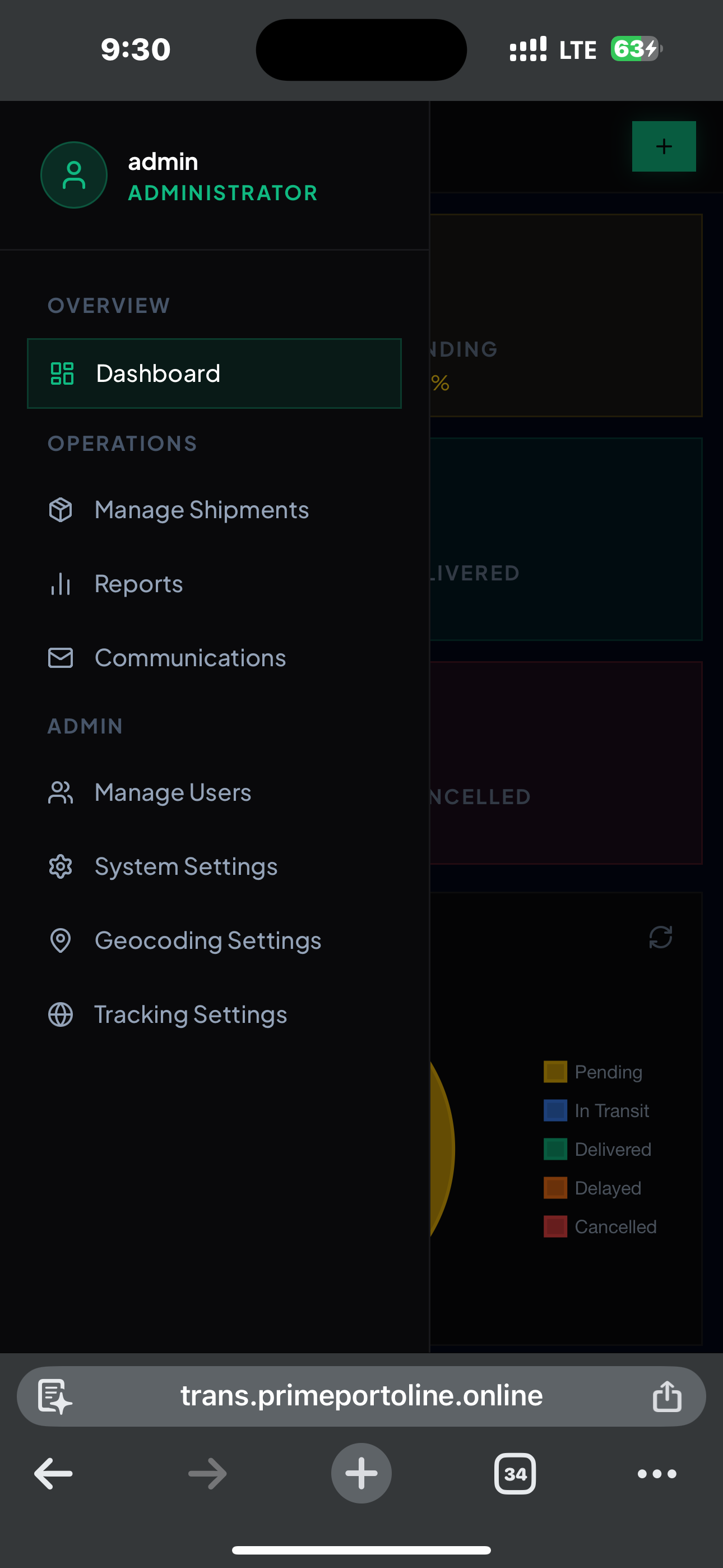
Task: Open Manage Users page
Action: tap(214, 792)
